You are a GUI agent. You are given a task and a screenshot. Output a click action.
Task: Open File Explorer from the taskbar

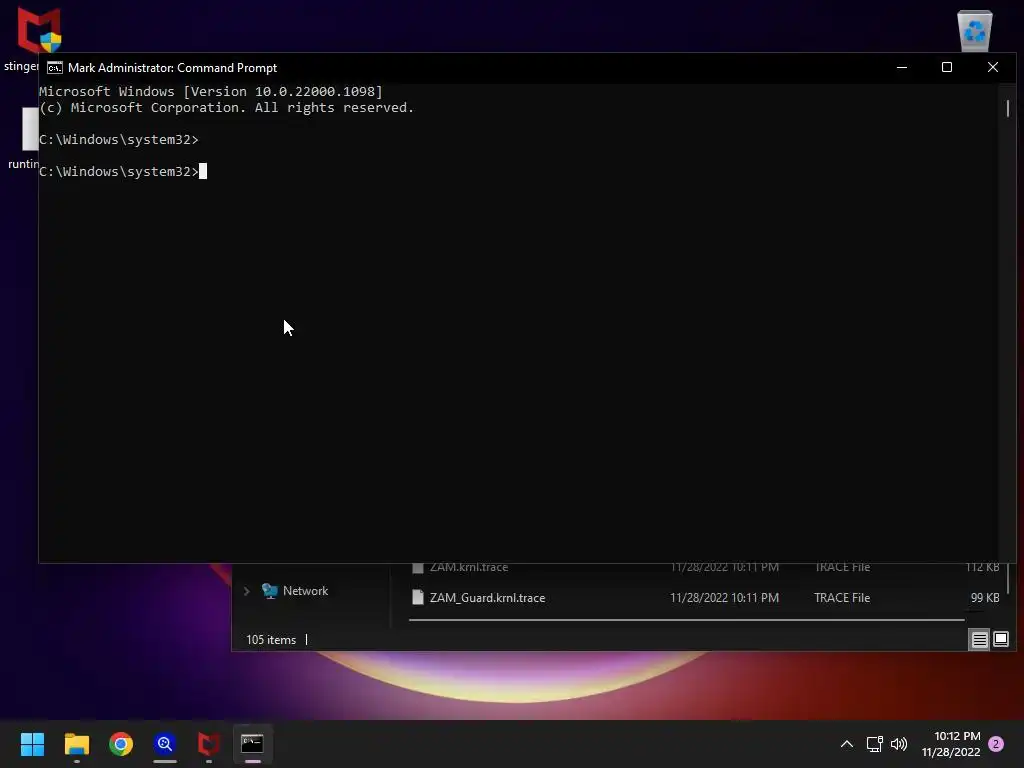76,744
